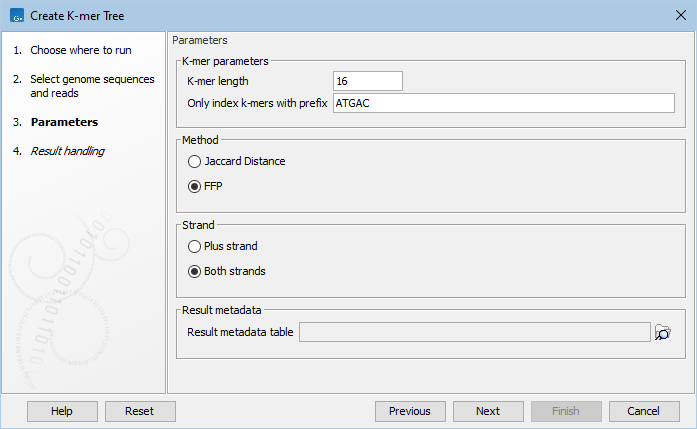This screenshot has height=429, width=697.
Task: Select the Parameters step in wizard list
Action: point(64,122)
